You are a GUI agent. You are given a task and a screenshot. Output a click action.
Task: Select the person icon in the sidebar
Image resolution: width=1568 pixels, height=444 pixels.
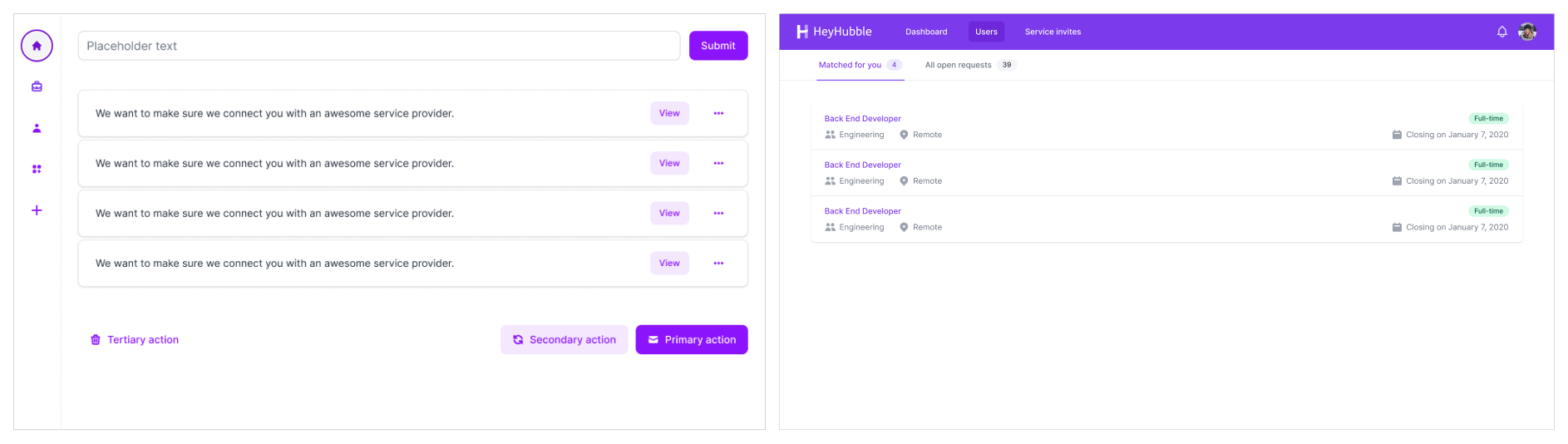point(37,128)
